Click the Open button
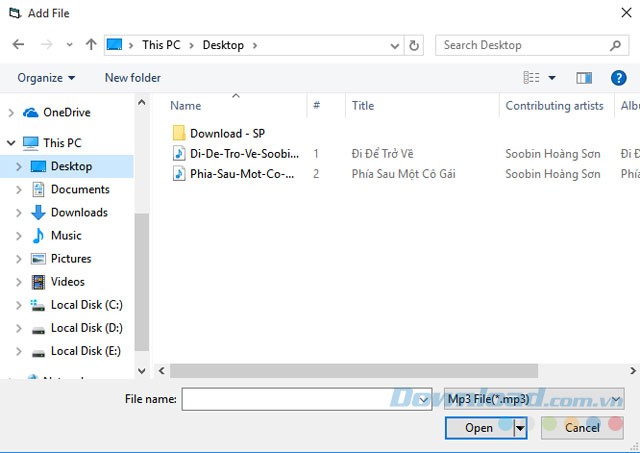640x453 pixels. coord(479,428)
